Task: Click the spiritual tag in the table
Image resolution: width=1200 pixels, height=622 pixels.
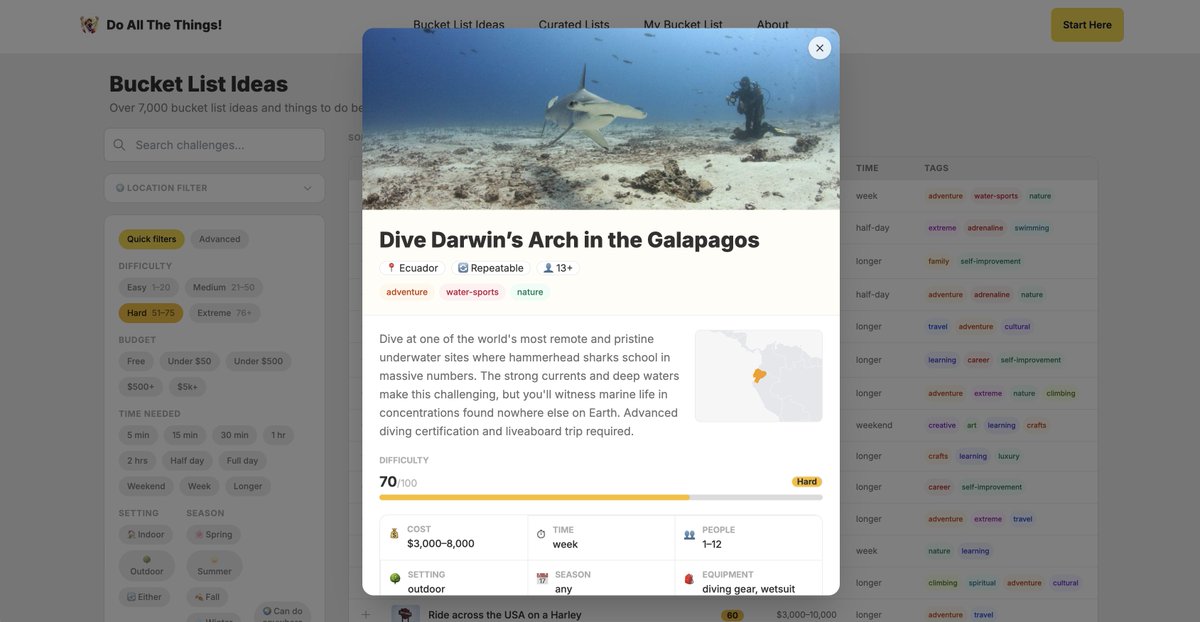Action: pos(982,583)
